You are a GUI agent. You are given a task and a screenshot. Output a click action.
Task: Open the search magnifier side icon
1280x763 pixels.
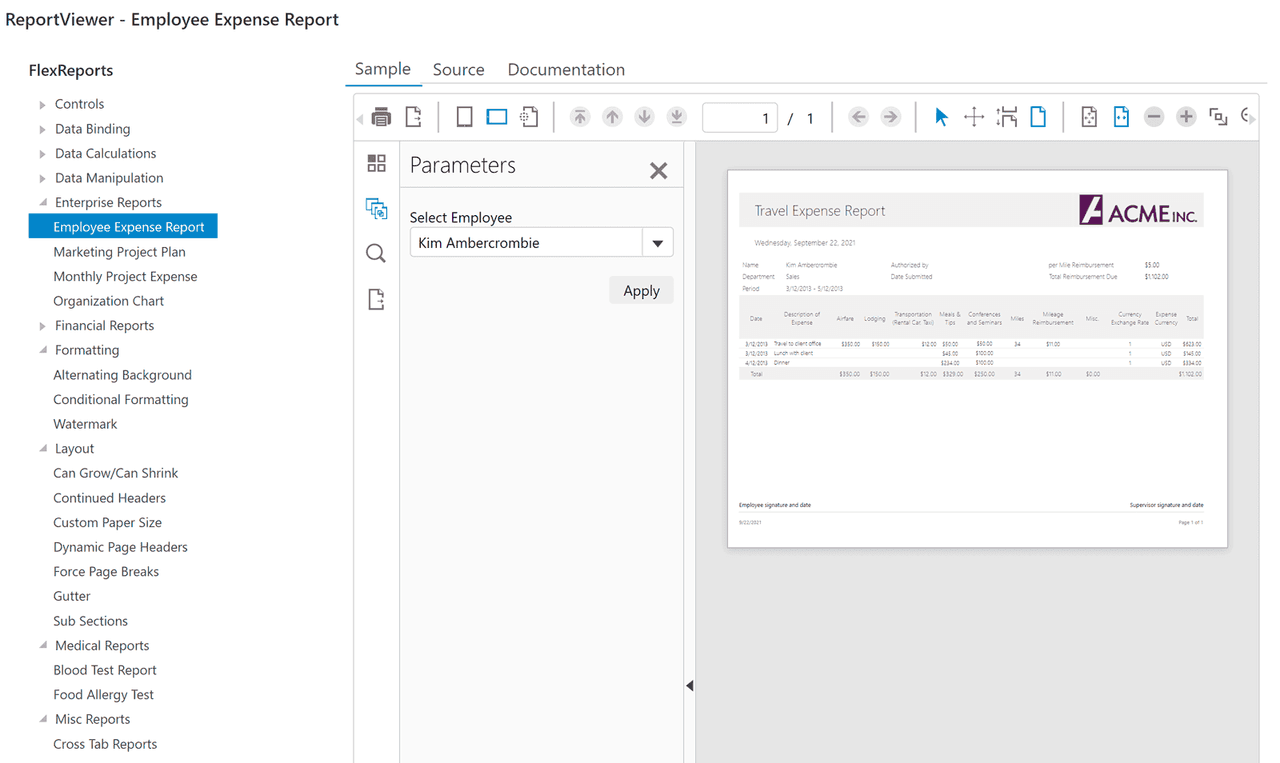tap(376, 254)
